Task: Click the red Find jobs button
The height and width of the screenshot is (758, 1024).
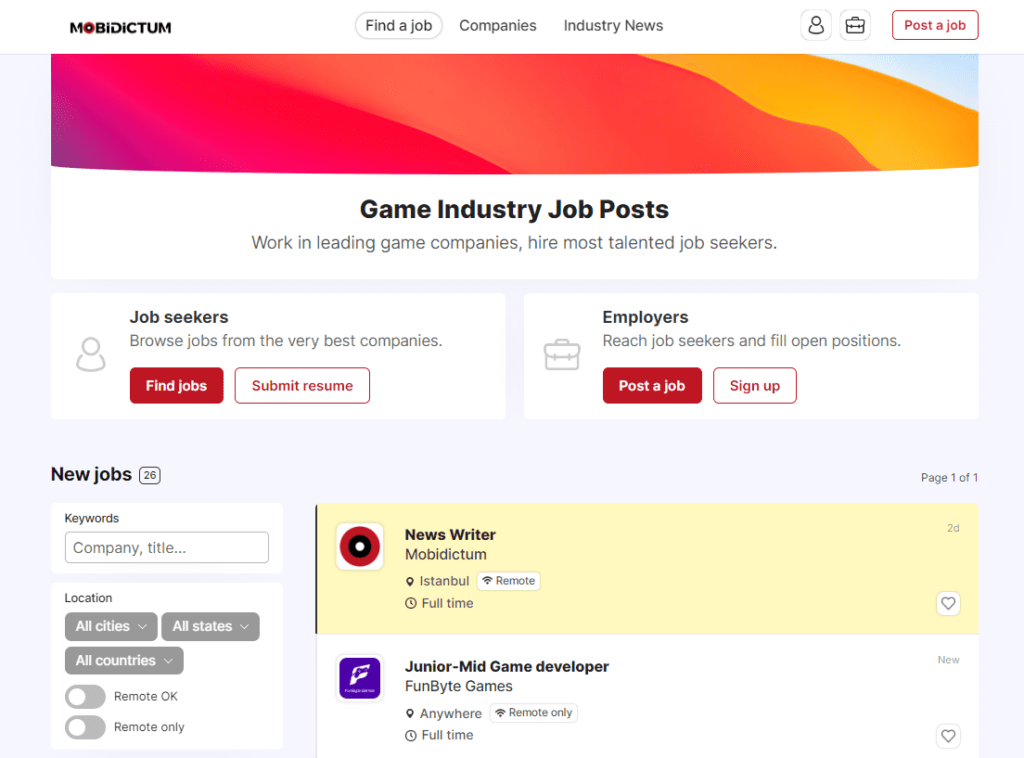Action: click(x=176, y=386)
